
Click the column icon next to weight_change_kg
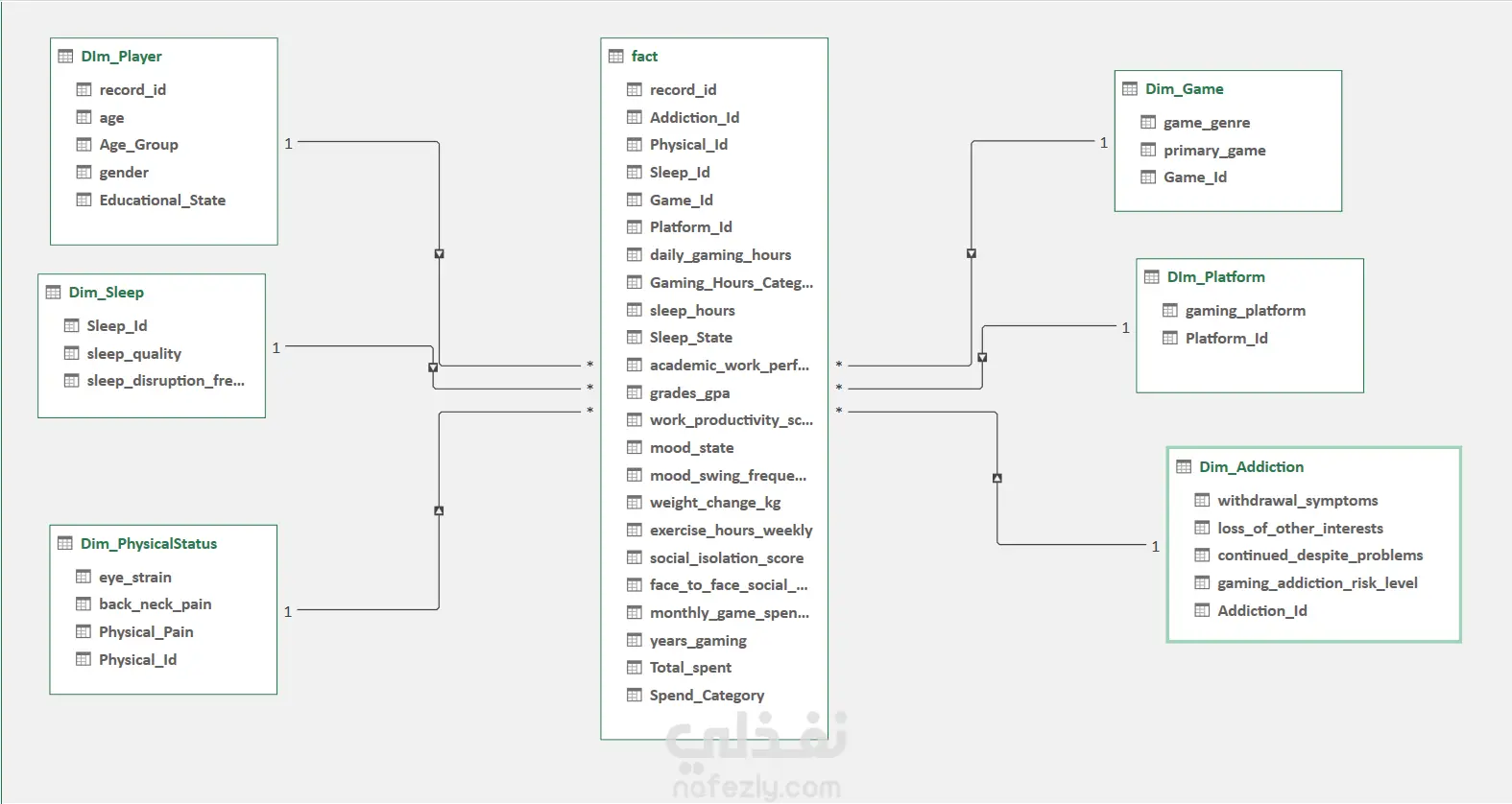tap(635, 503)
